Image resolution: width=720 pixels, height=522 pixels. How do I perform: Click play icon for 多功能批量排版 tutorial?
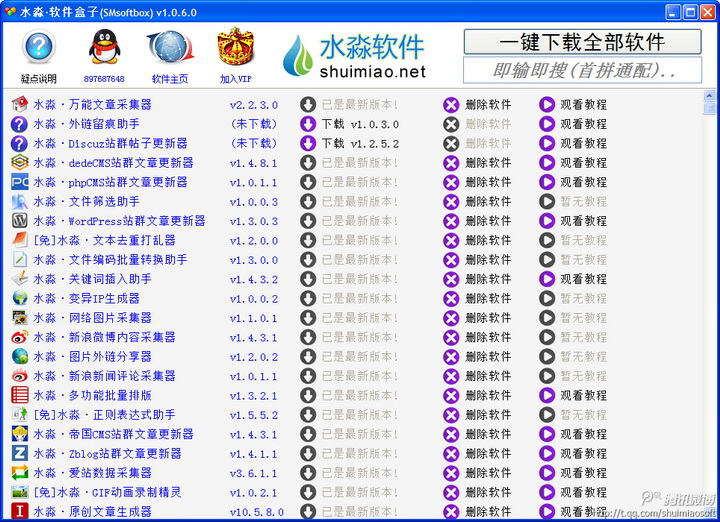(546, 395)
